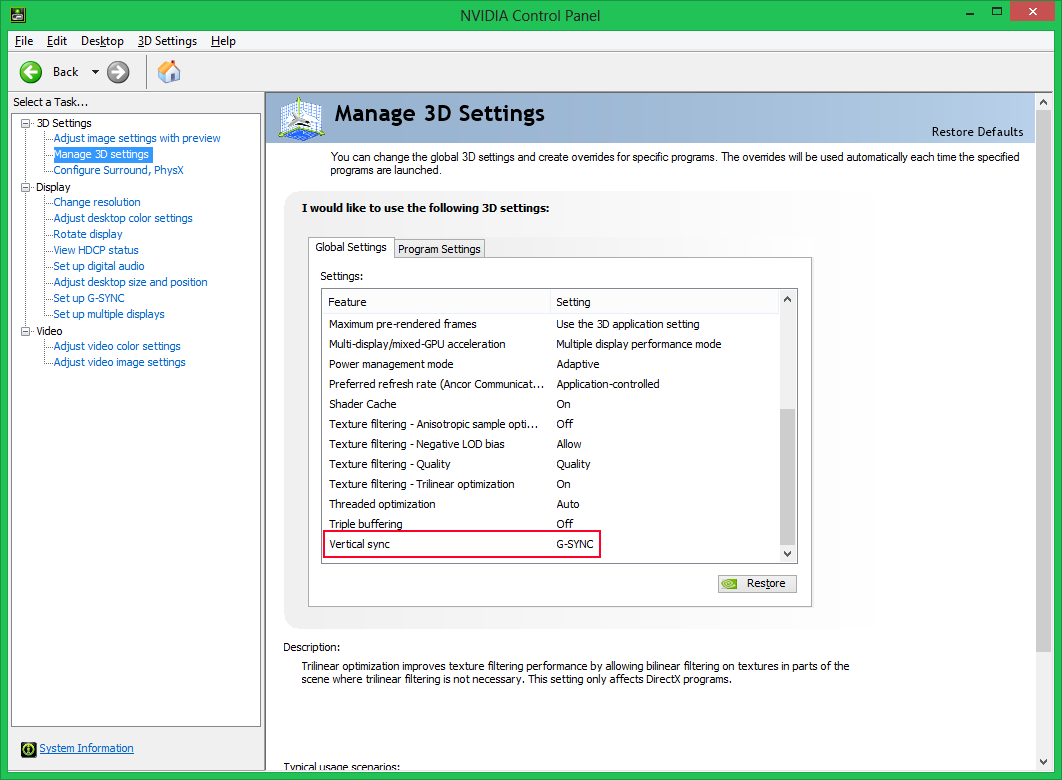Open the 3D Settings menu

click(167, 41)
